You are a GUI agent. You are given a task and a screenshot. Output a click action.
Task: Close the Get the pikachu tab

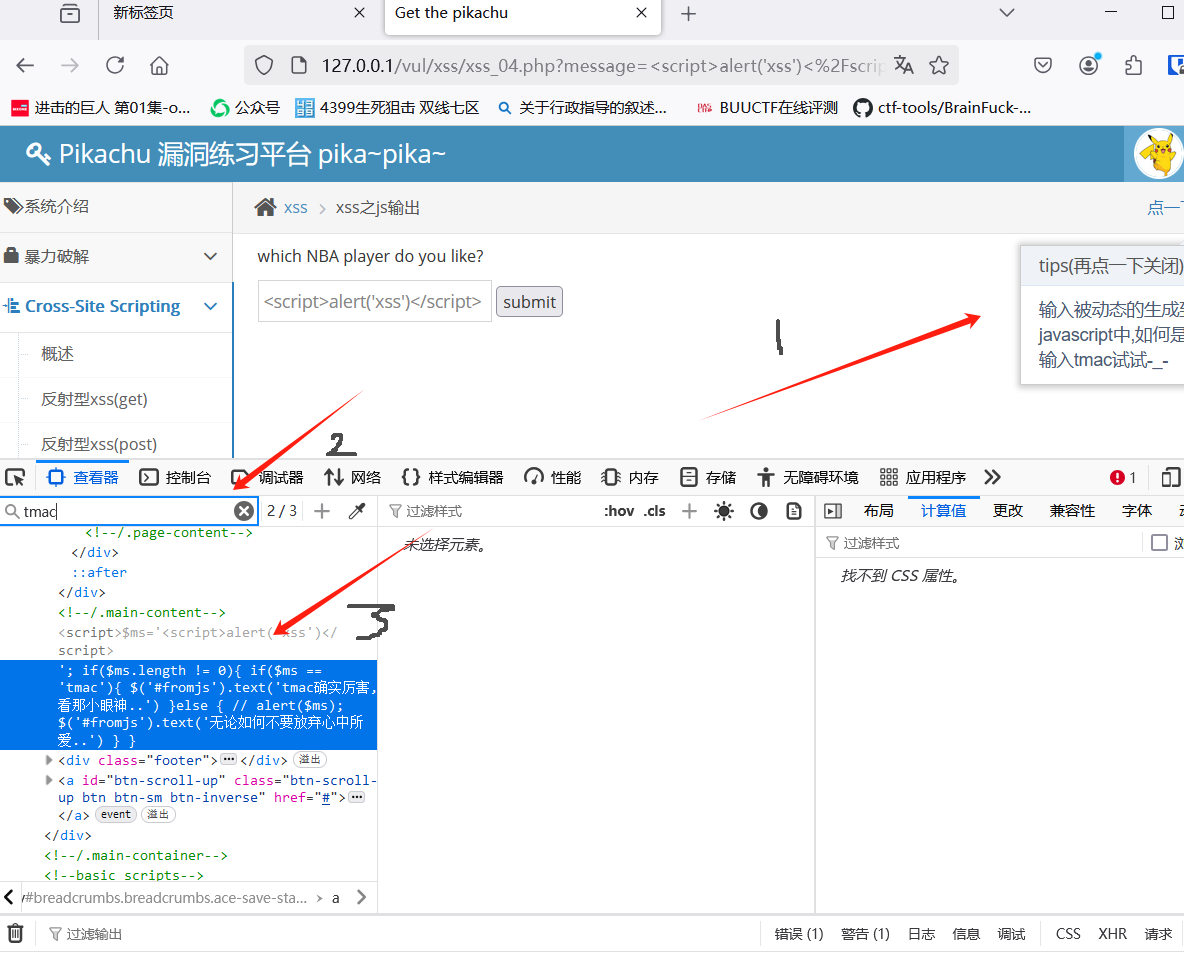641,13
